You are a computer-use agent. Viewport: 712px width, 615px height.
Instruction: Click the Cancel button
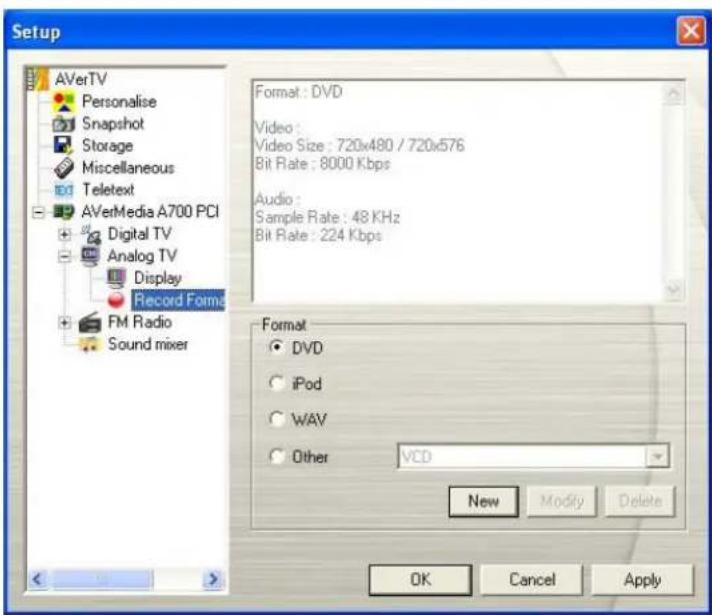click(532, 580)
